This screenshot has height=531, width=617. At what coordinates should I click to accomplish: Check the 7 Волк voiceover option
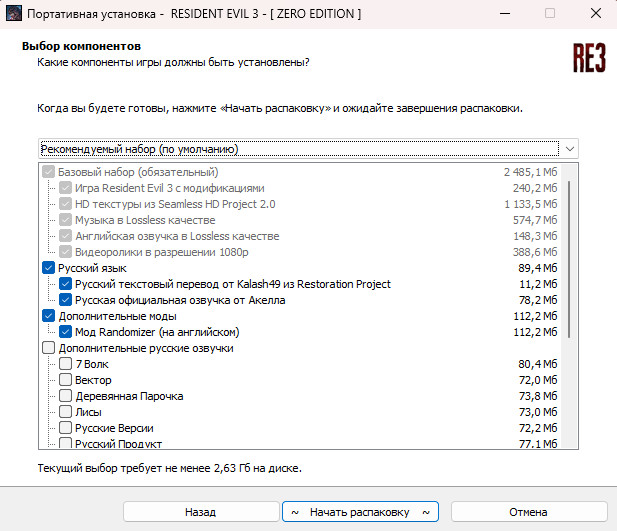tap(66, 364)
